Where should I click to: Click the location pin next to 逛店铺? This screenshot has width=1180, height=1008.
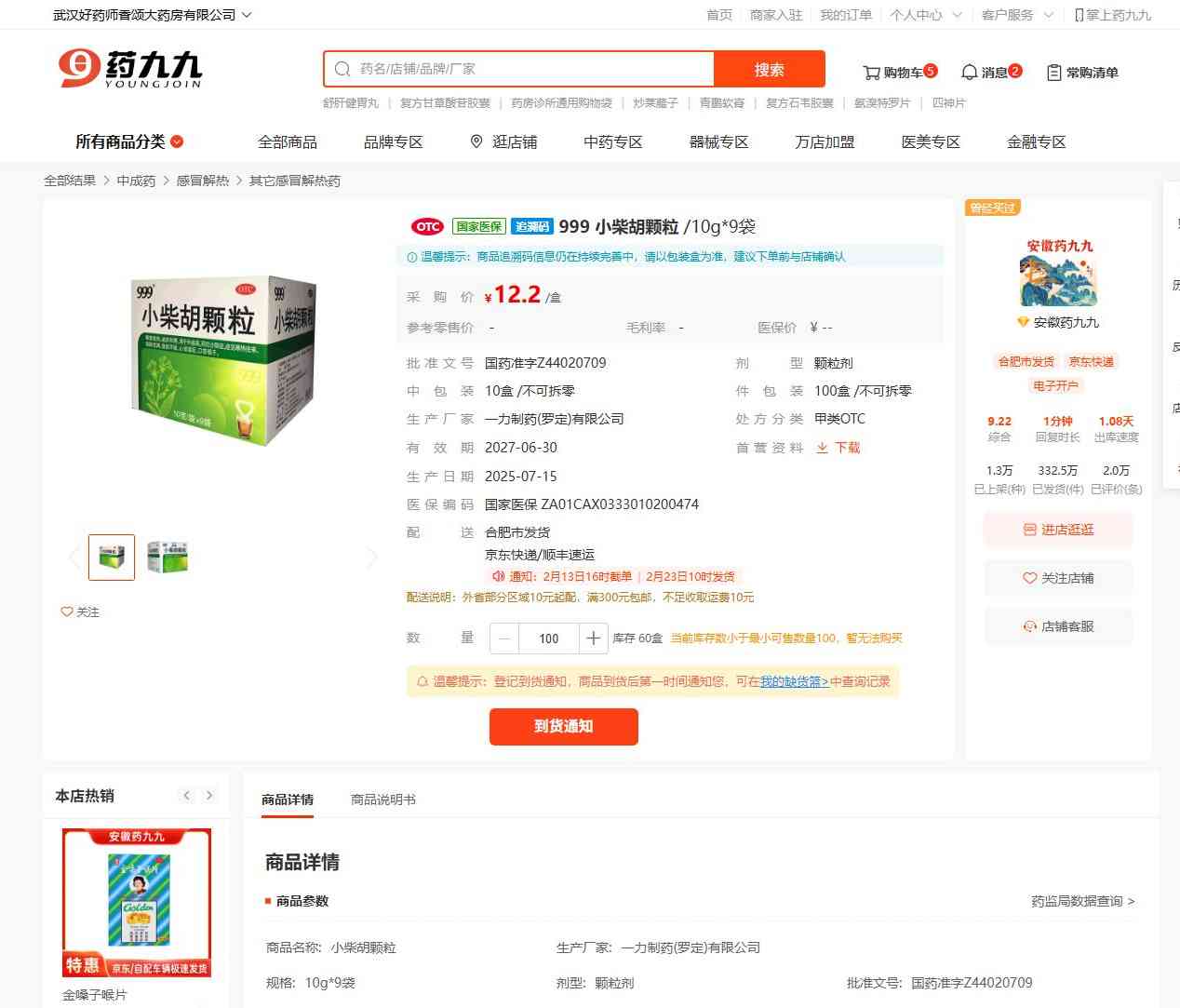coord(476,141)
